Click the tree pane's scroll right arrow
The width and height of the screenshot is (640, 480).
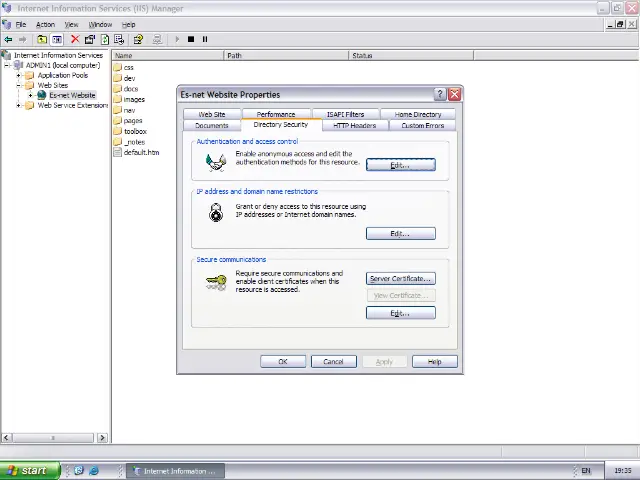point(102,438)
